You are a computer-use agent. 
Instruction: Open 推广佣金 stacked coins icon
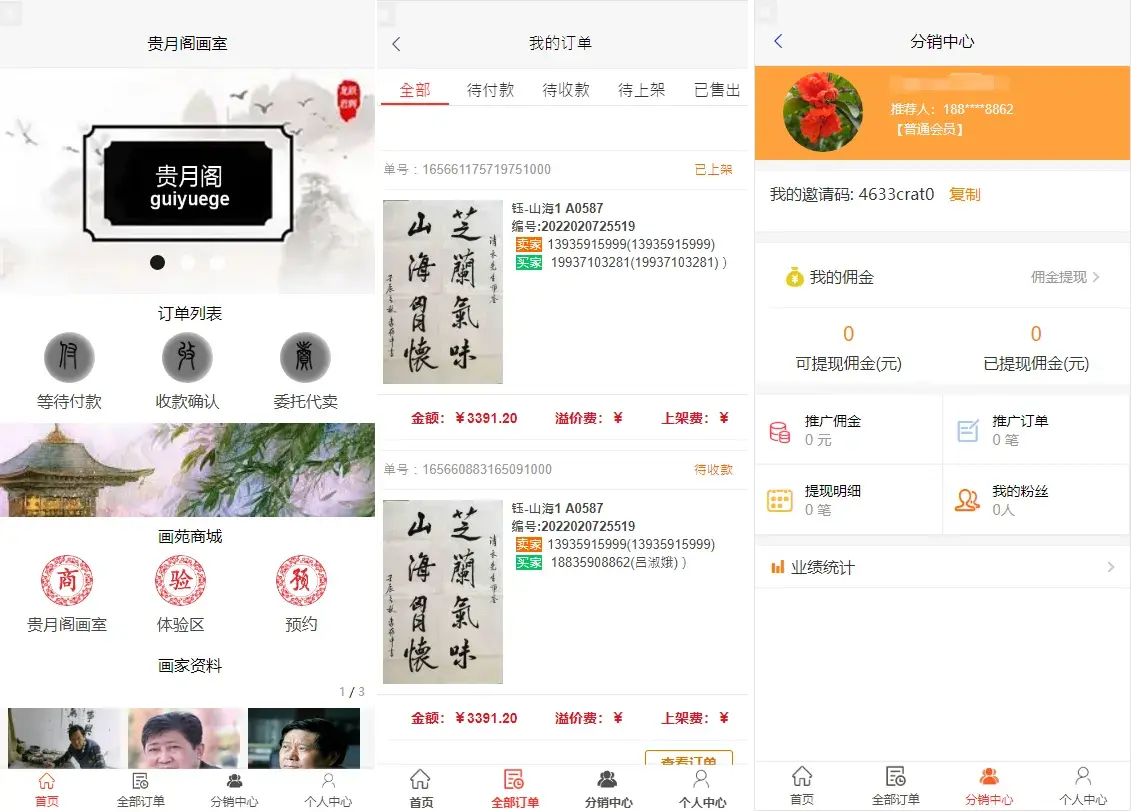click(x=780, y=431)
